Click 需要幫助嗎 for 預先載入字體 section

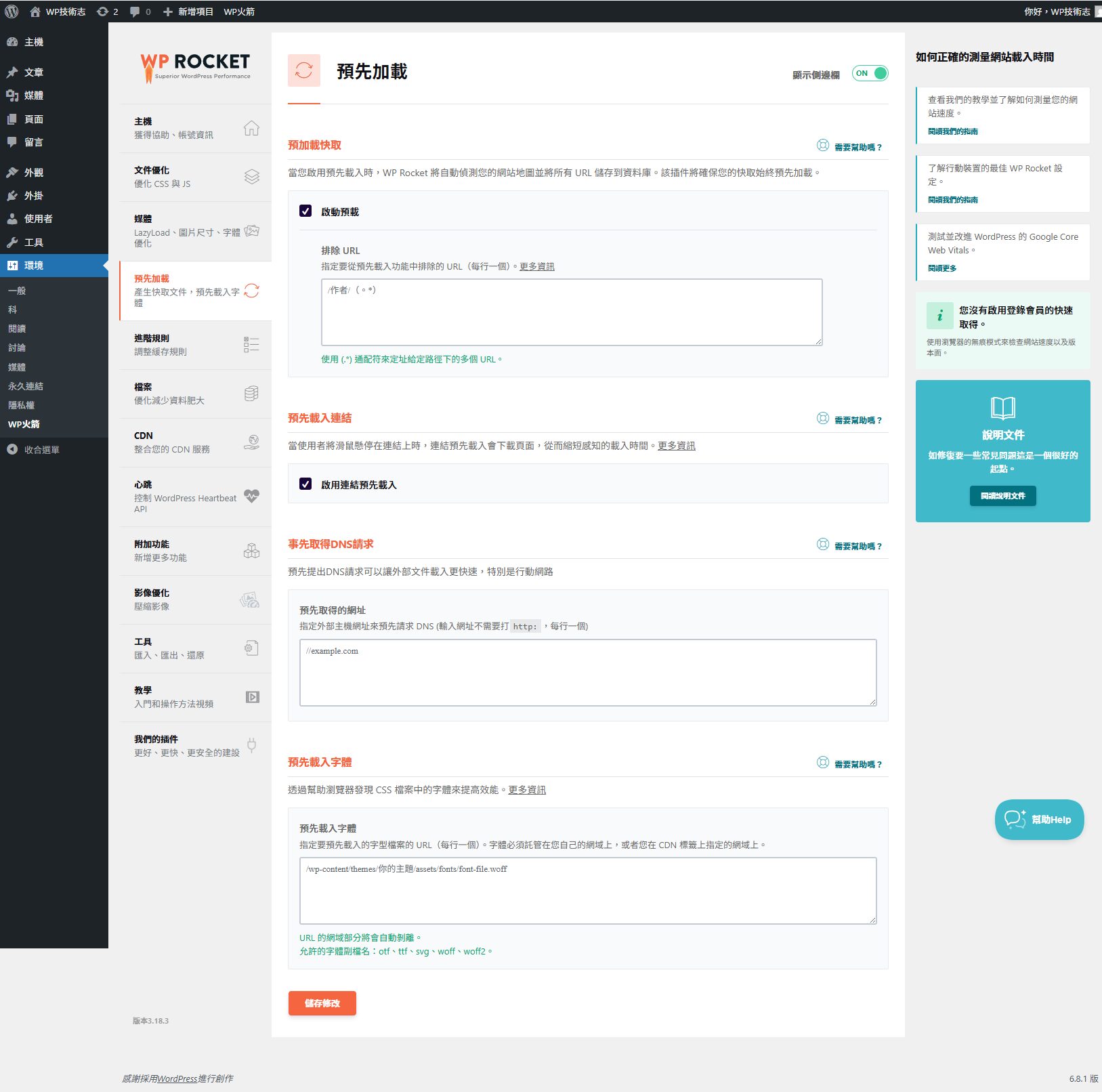point(849,763)
